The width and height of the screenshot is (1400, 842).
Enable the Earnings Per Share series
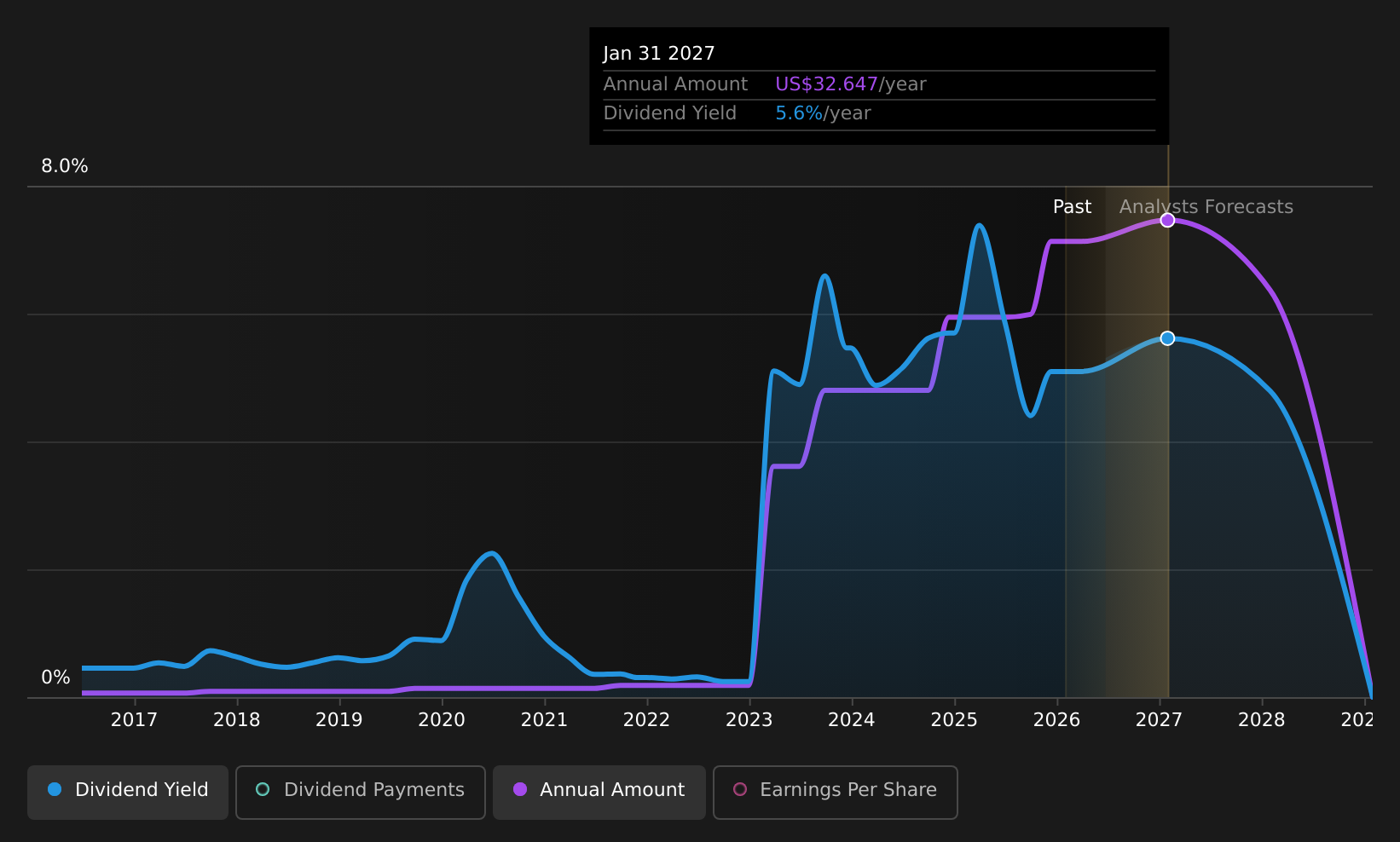[x=836, y=792]
